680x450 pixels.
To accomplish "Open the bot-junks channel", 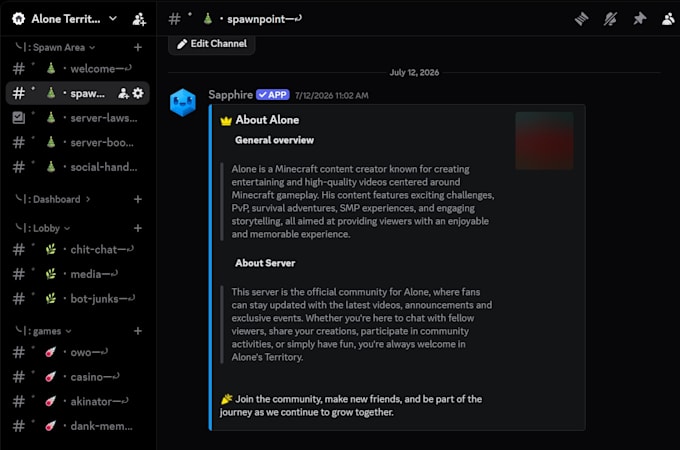I will 78,299.
